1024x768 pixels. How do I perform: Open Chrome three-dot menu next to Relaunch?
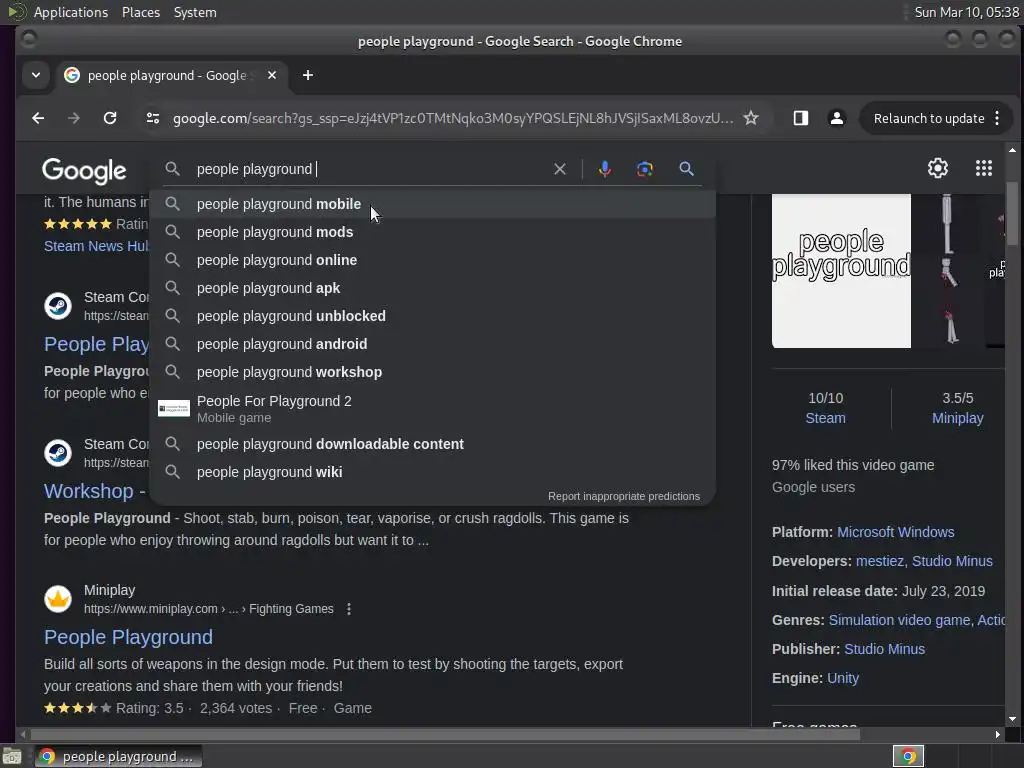[x=997, y=118]
